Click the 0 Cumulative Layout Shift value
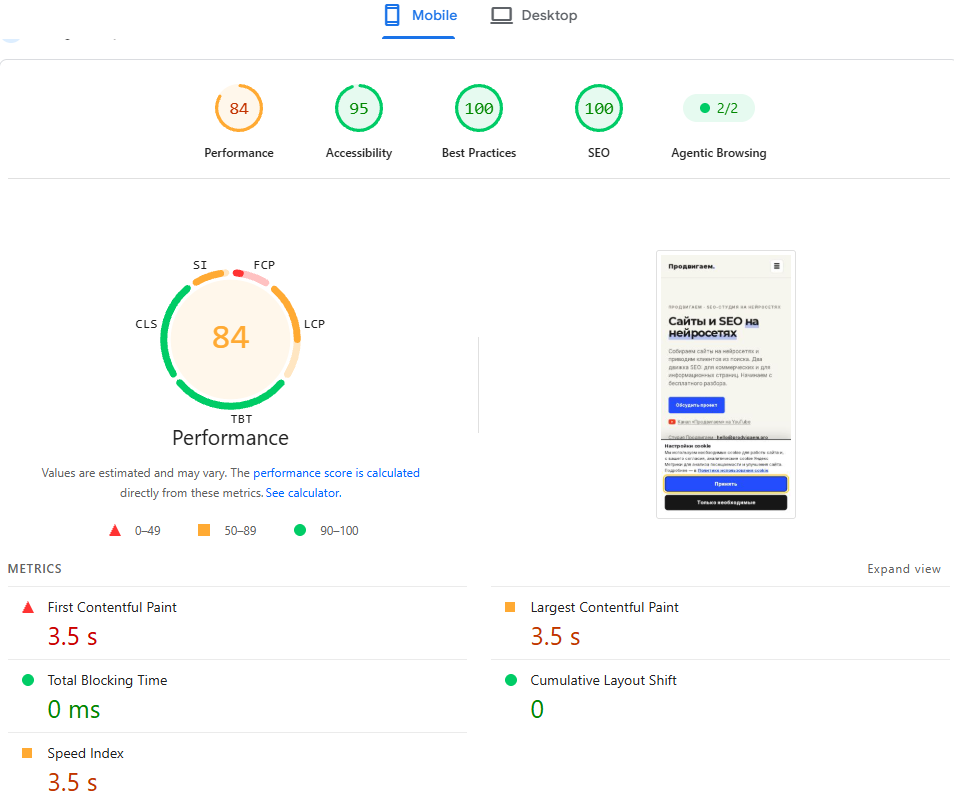954x803 pixels. coord(537,709)
